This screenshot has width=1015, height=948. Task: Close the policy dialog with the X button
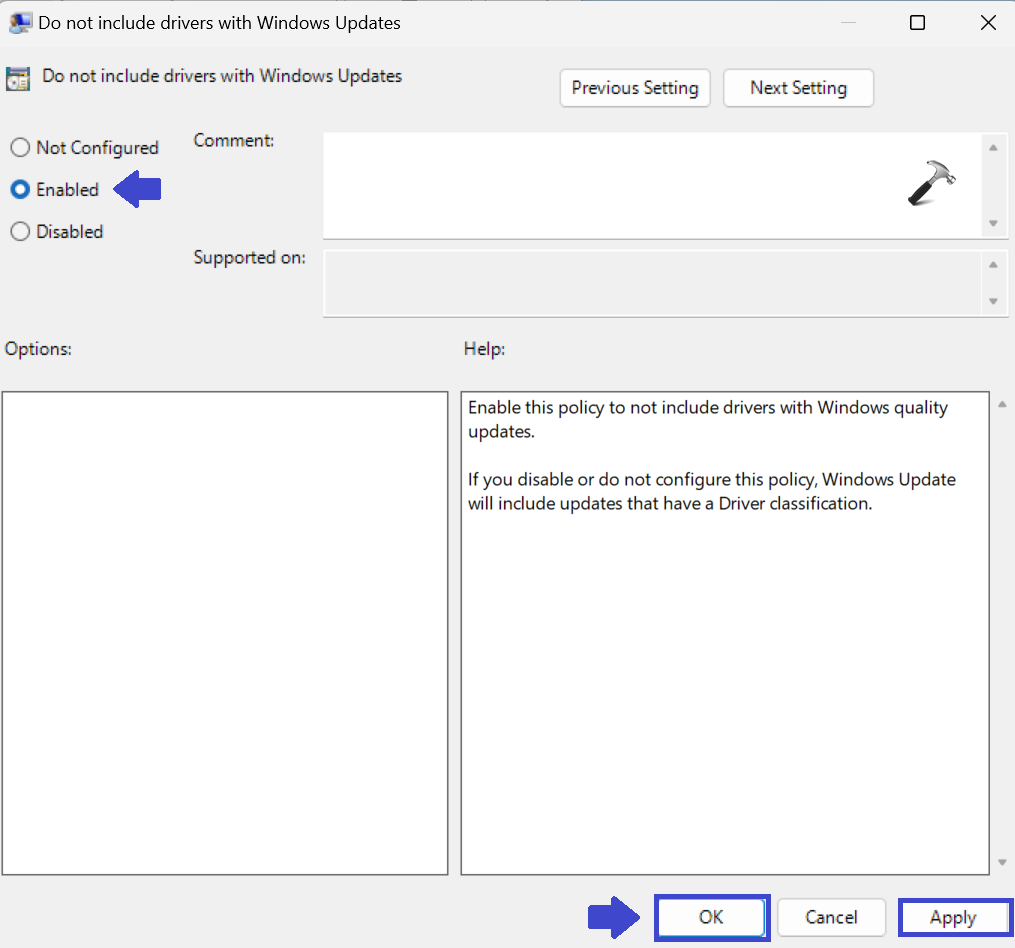(987, 23)
